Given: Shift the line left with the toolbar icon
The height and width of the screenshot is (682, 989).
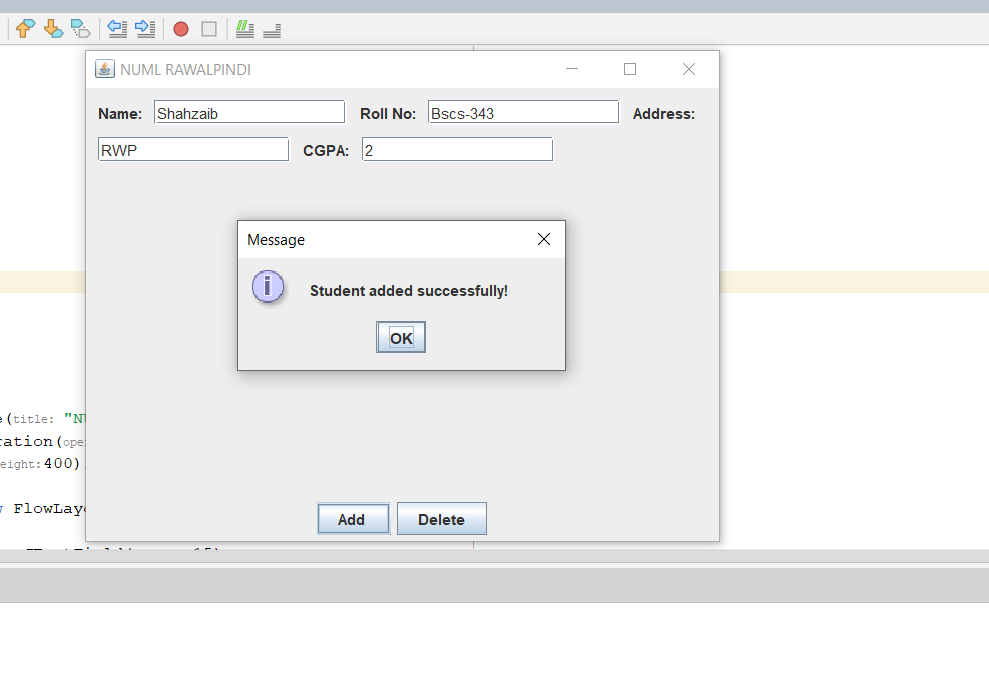Looking at the screenshot, I should (117, 29).
